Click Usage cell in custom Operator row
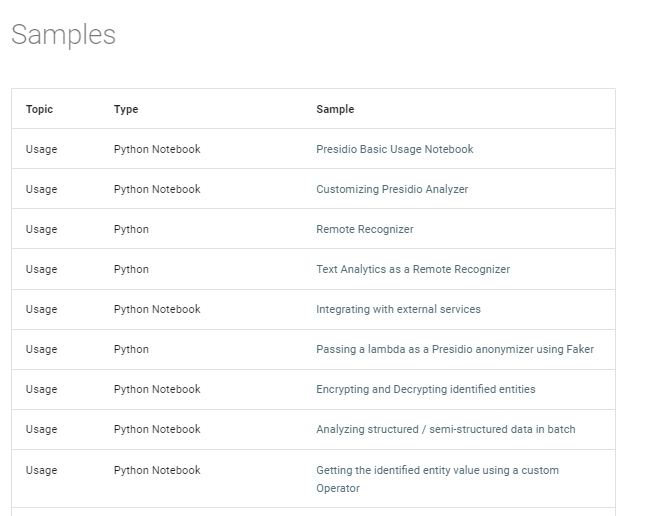This screenshot has width=665, height=516. click(x=41, y=470)
